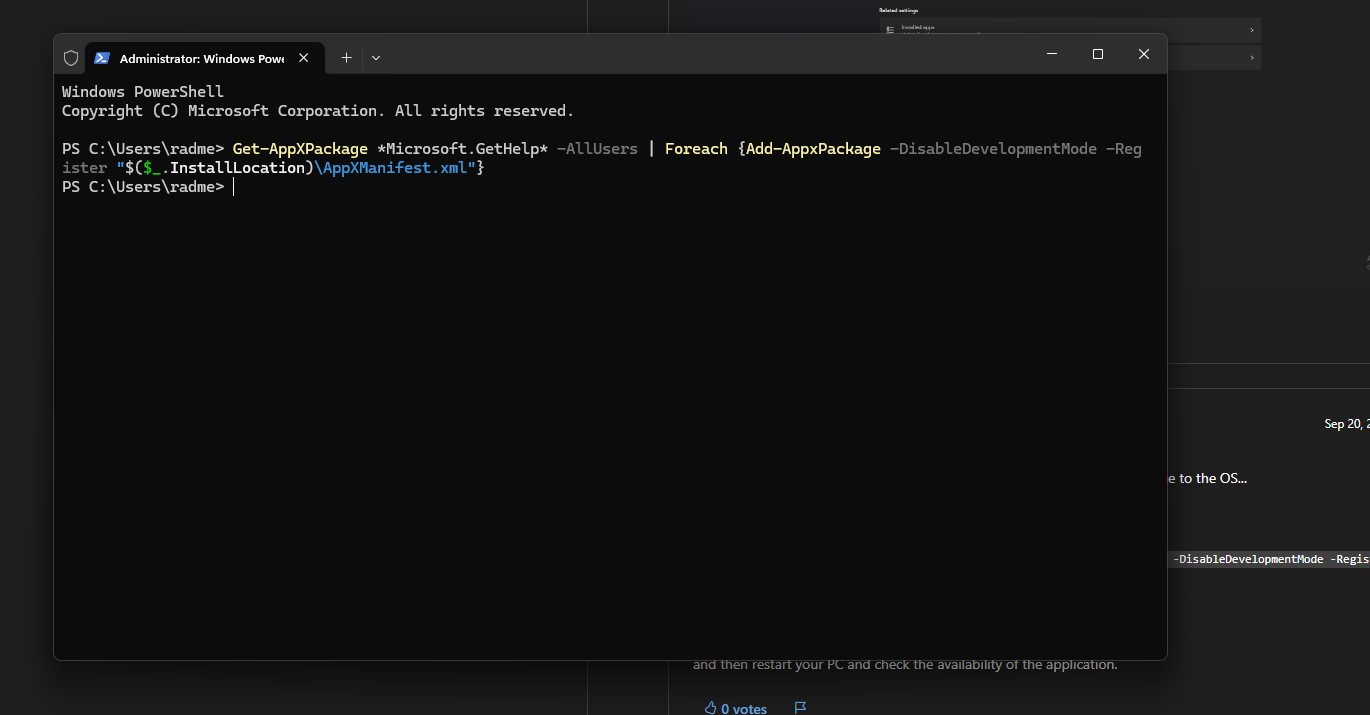The height and width of the screenshot is (715, 1370).
Task: Click the -DisableDevelopmentMode parameter in the terminal
Action: click(x=993, y=149)
